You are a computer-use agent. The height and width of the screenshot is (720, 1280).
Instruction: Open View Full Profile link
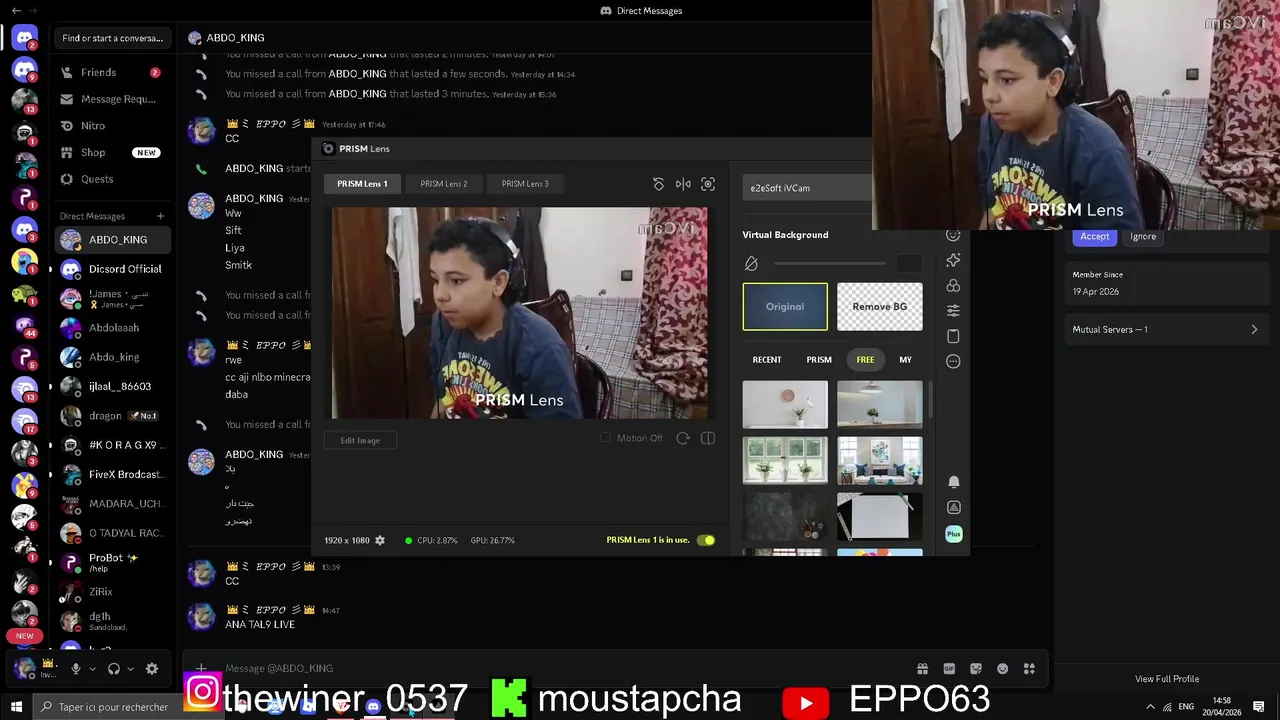[x=1167, y=679]
